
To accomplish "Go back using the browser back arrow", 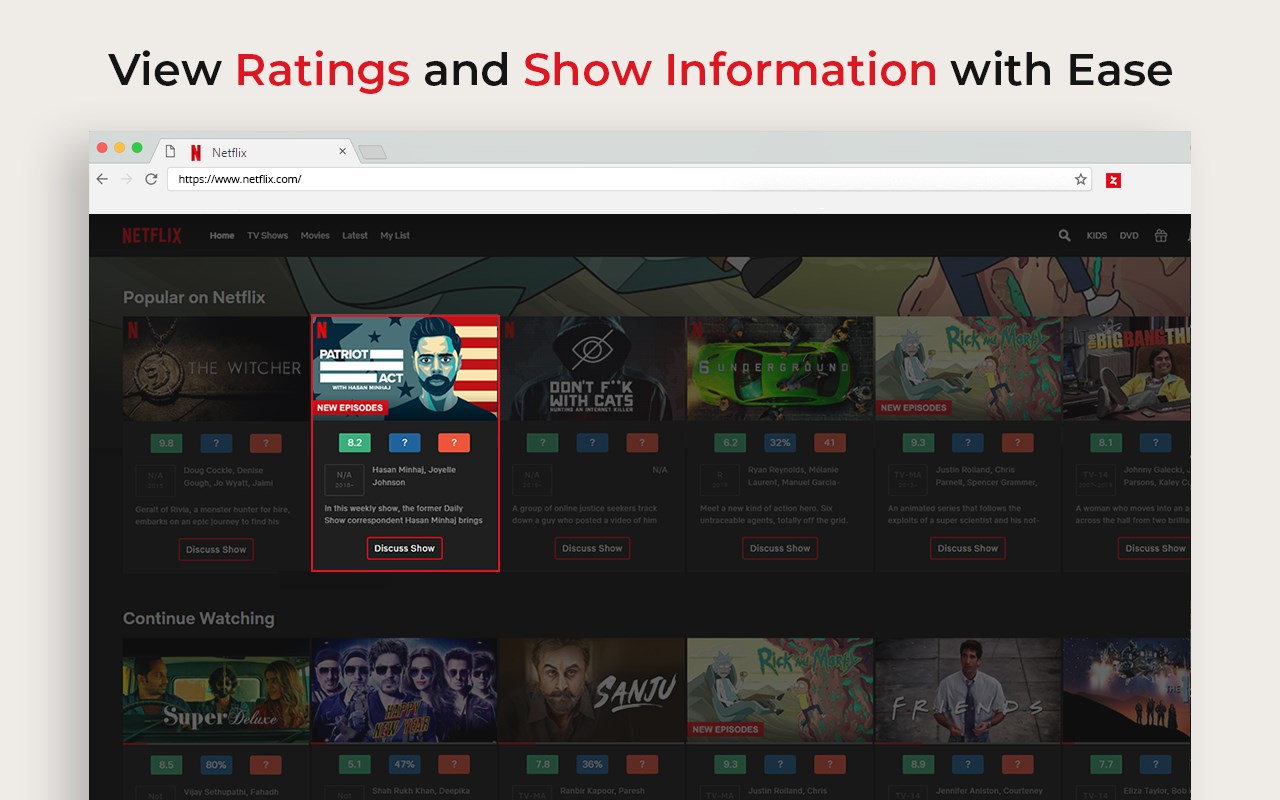I will pos(102,179).
